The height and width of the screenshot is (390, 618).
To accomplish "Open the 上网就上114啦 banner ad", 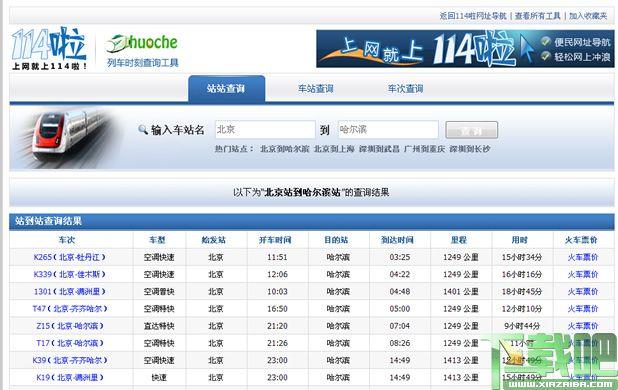I will 465,49.
